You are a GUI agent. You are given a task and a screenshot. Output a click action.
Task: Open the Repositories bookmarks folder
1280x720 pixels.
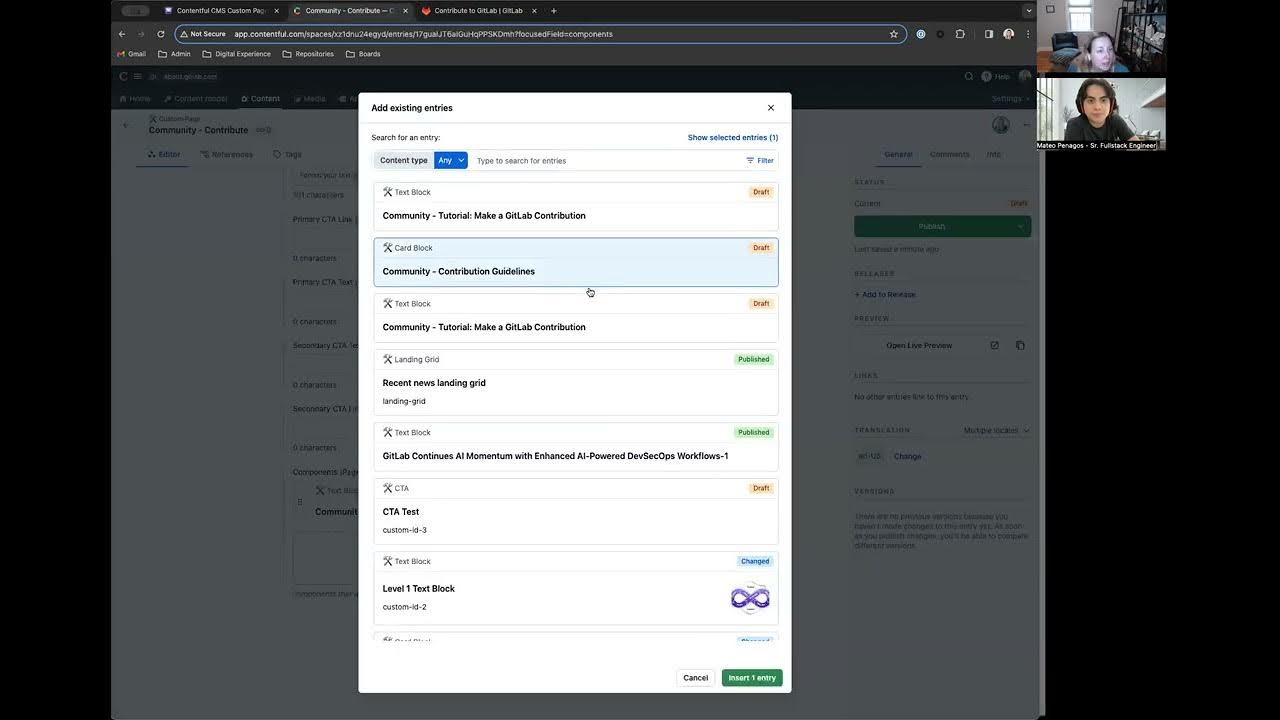tap(308, 54)
